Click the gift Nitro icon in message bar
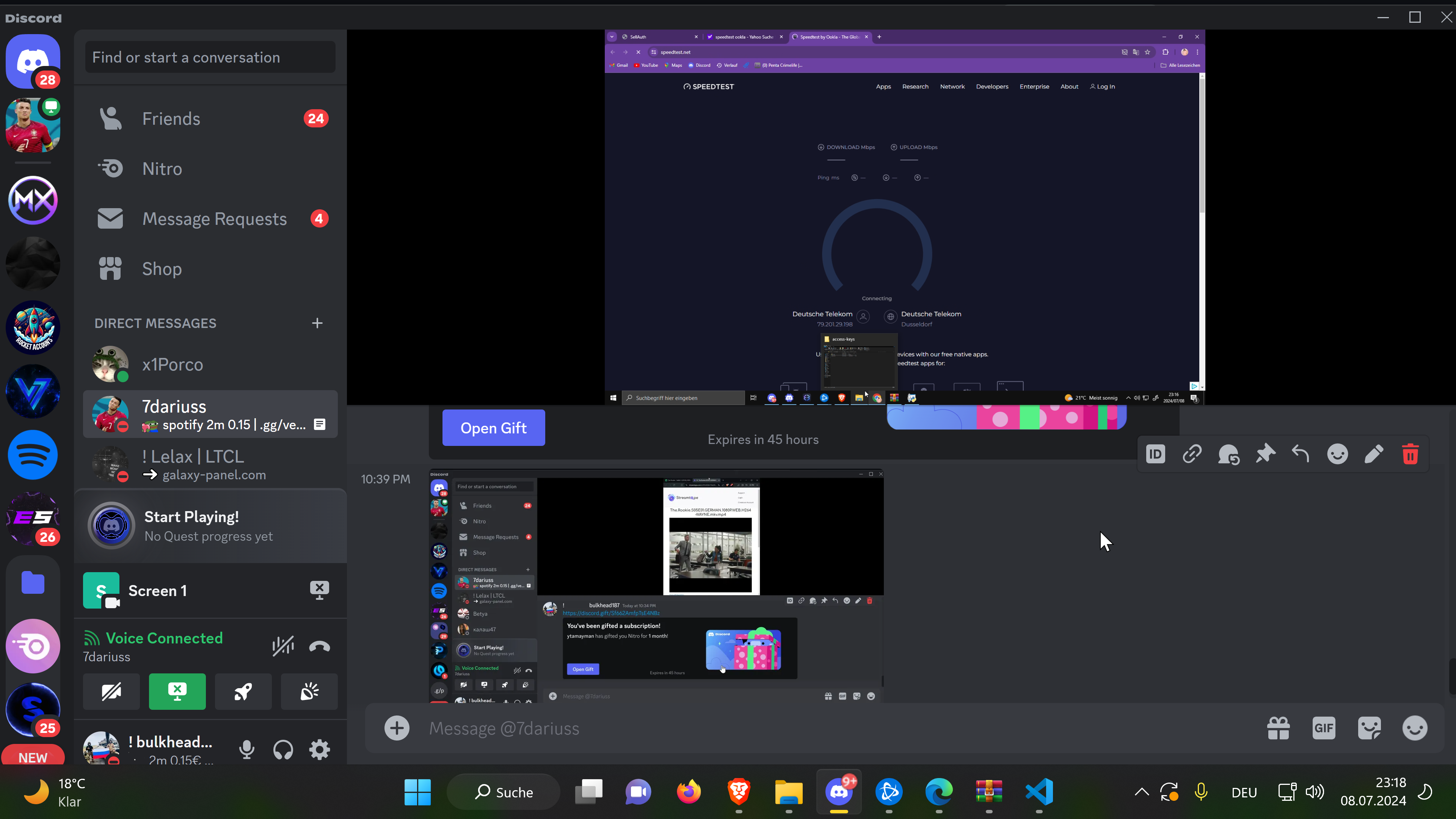This screenshot has width=1456, height=819. point(1279,728)
